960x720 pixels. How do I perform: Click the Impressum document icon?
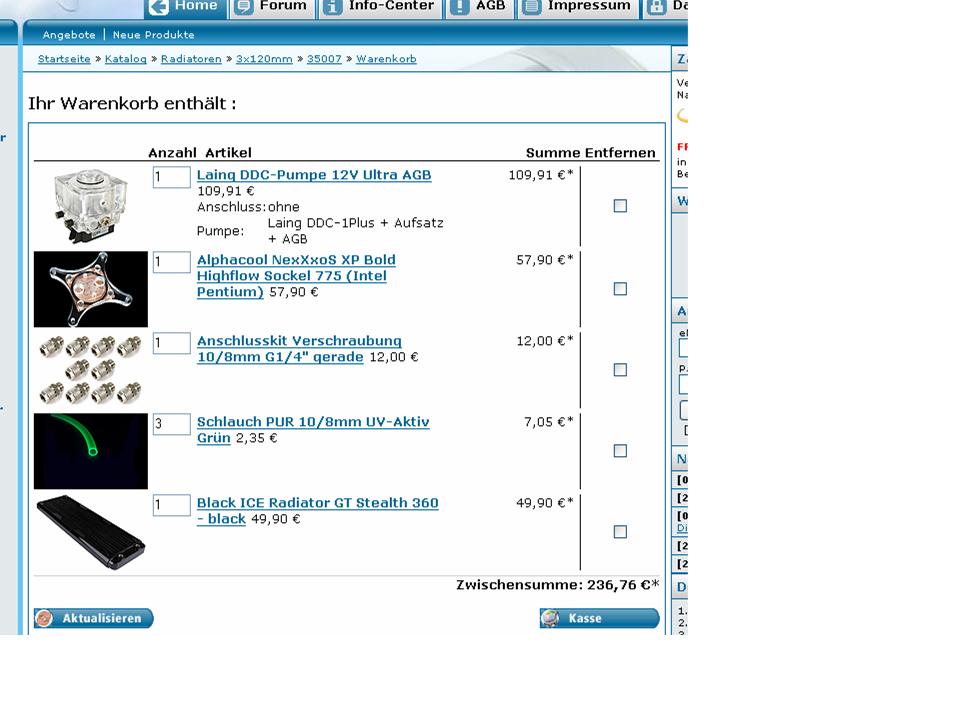tap(531, 7)
